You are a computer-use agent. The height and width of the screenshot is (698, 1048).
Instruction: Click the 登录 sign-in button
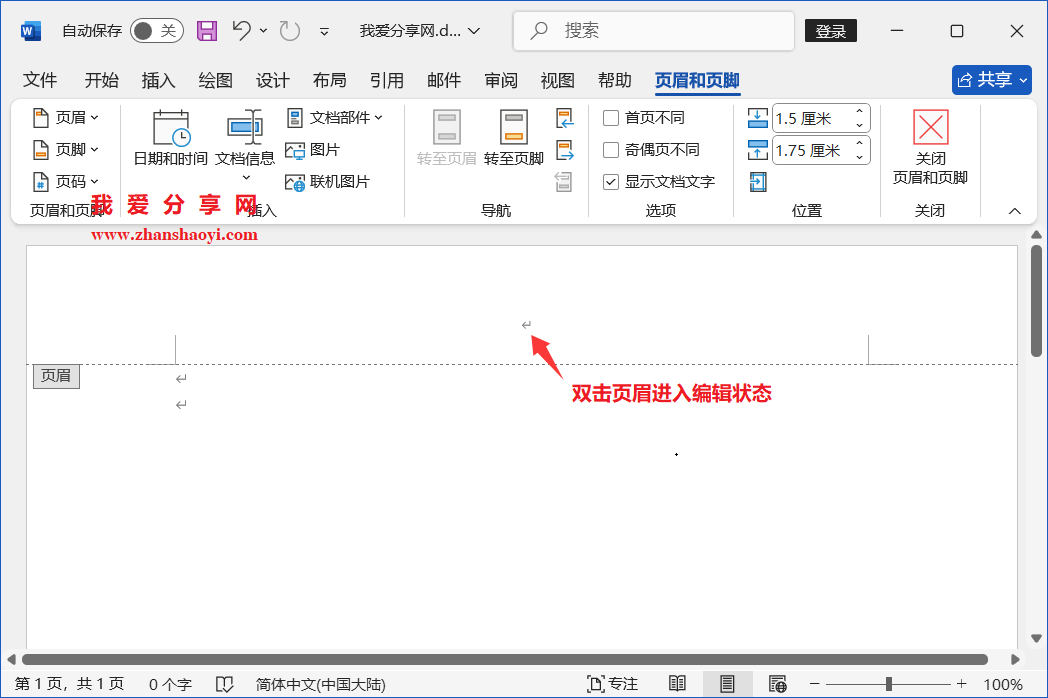click(831, 31)
